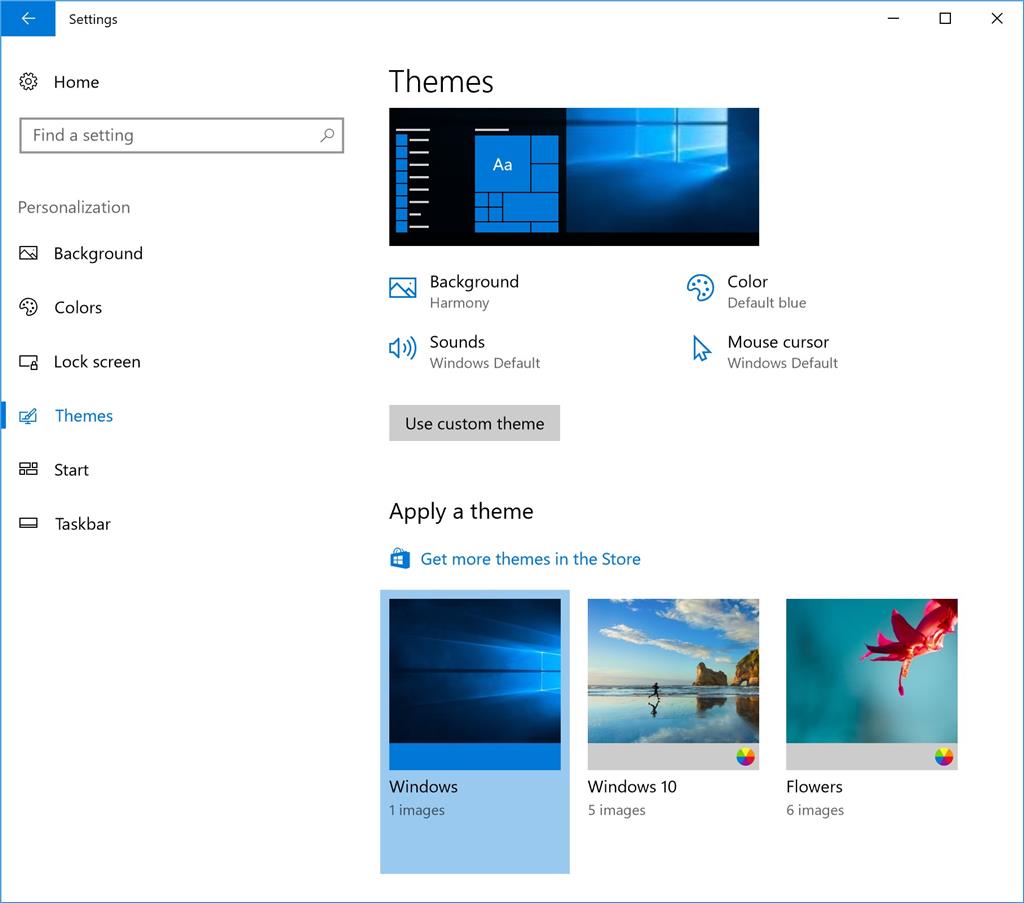Open Taskbar settings page
The width and height of the screenshot is (1024, 903).
(82, 524)
